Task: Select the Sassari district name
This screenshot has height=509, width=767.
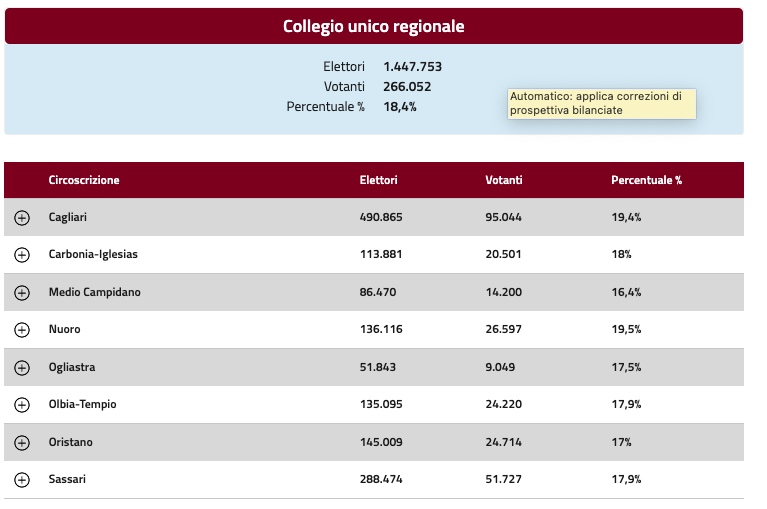Action: click(67, 480)
